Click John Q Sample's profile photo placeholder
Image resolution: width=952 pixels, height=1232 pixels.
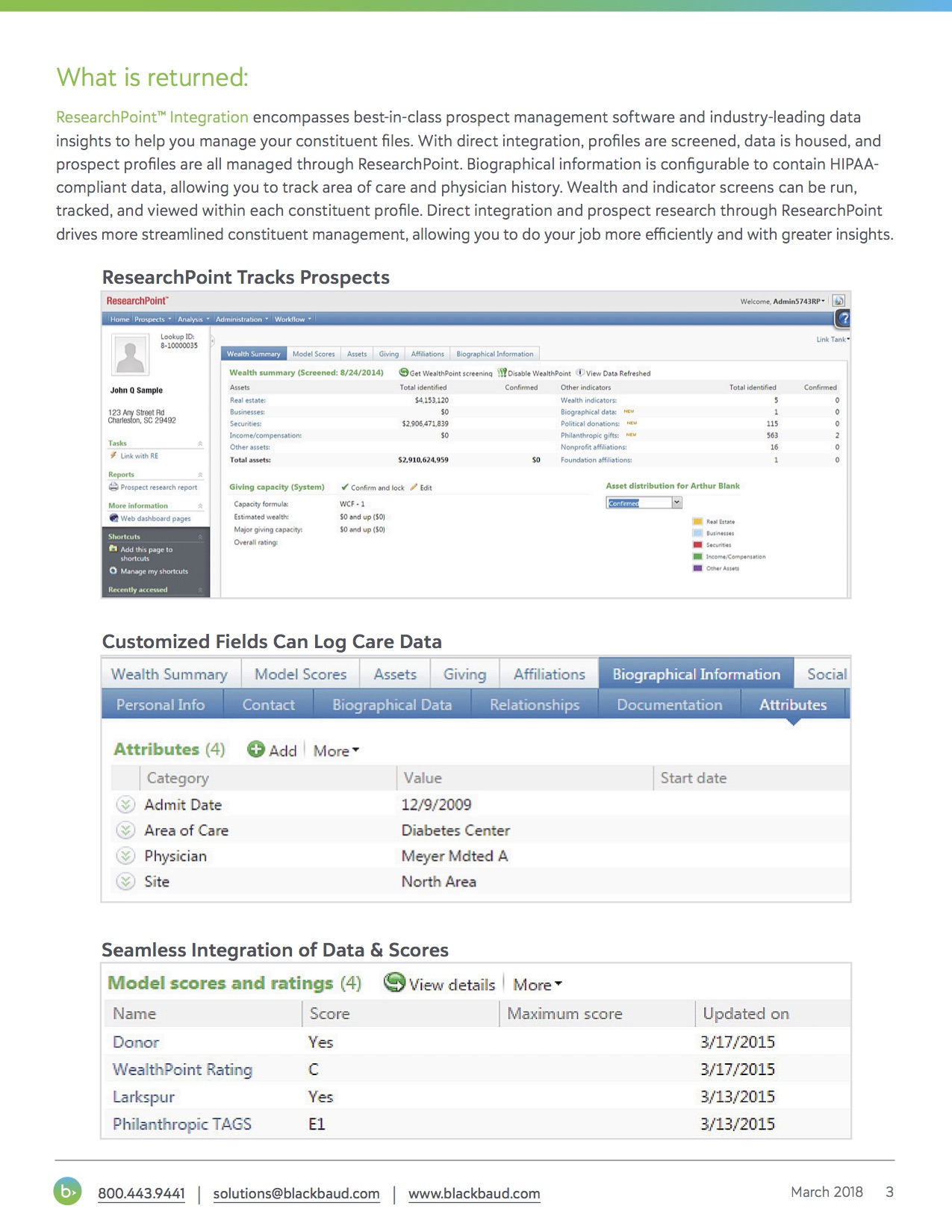[x=130, y=354]
